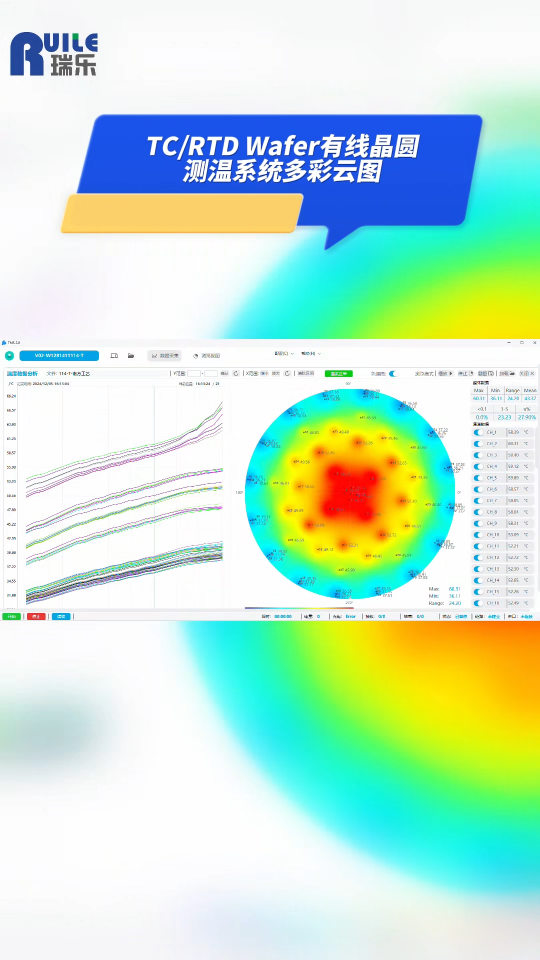
Task: Toggle channel CH_7 switch
Action: (478, 501)
